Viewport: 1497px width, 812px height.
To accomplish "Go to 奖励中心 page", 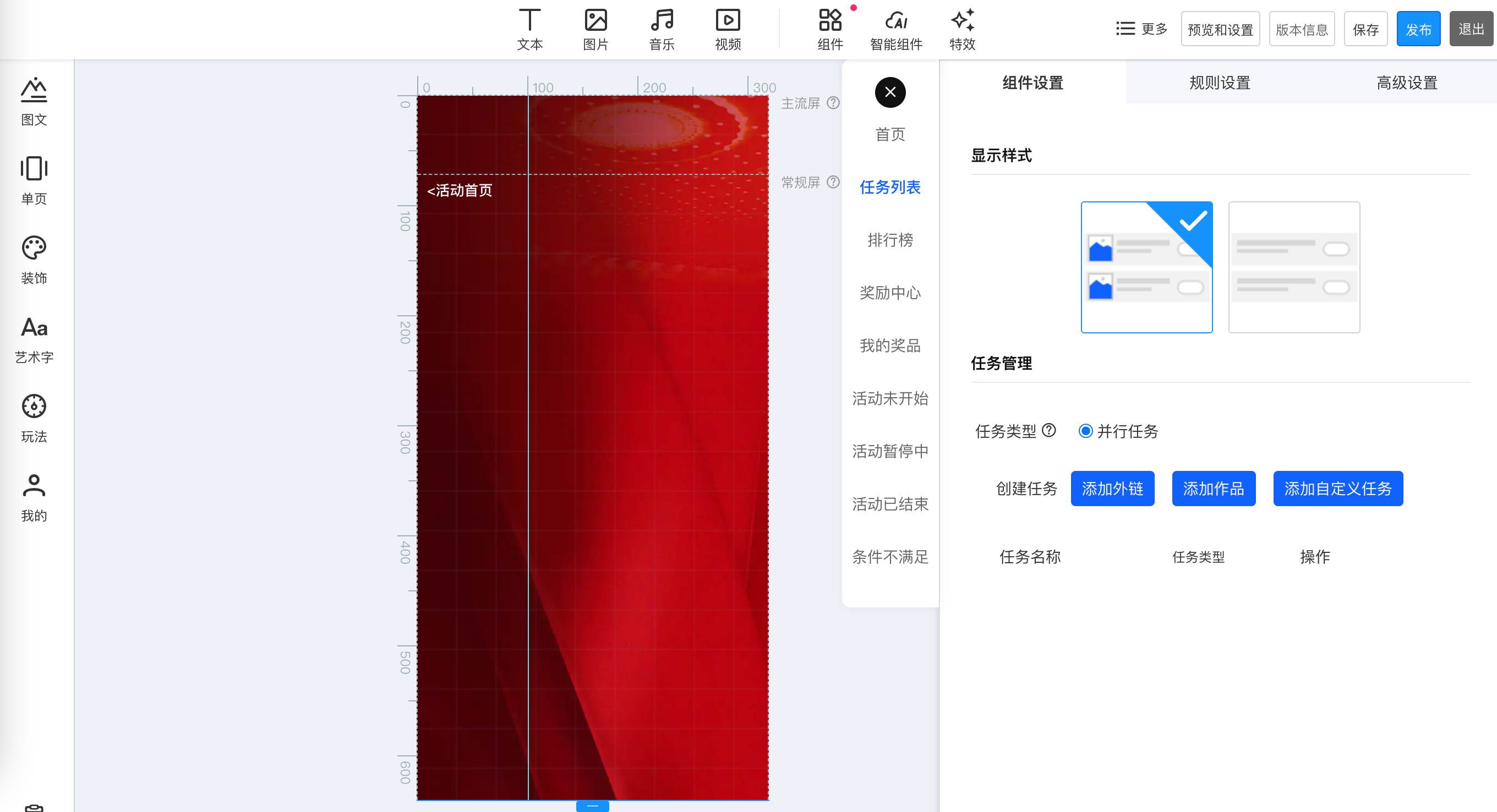I will click(x=890, y=293).
